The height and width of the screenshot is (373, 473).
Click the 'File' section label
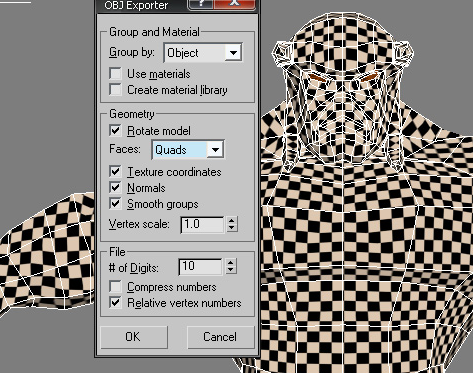click(117, 252)
